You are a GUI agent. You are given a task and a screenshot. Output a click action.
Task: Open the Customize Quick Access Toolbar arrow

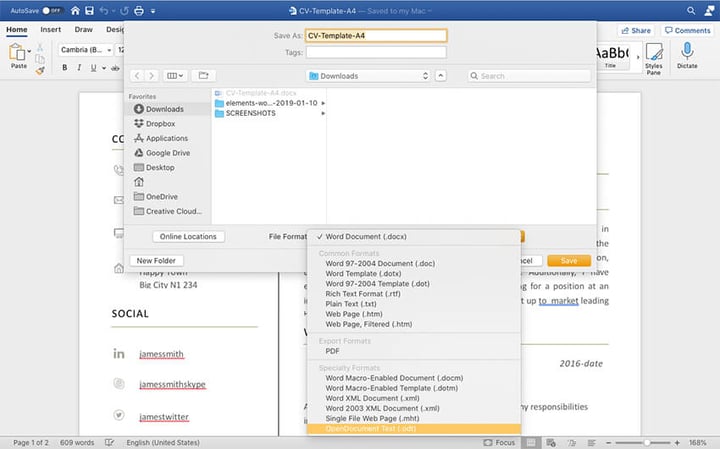click(x=153, y=11)
